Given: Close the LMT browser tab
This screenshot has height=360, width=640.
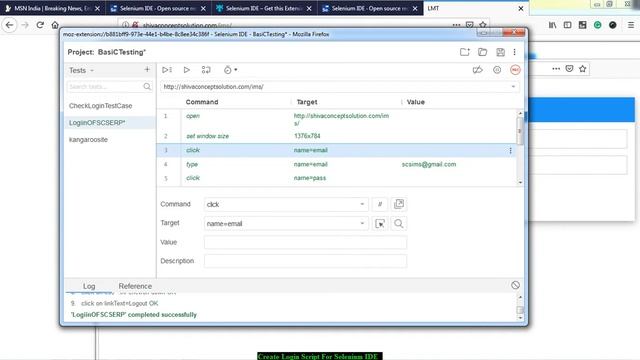Looking at the screenshot, I should click(x=521, y=8).
